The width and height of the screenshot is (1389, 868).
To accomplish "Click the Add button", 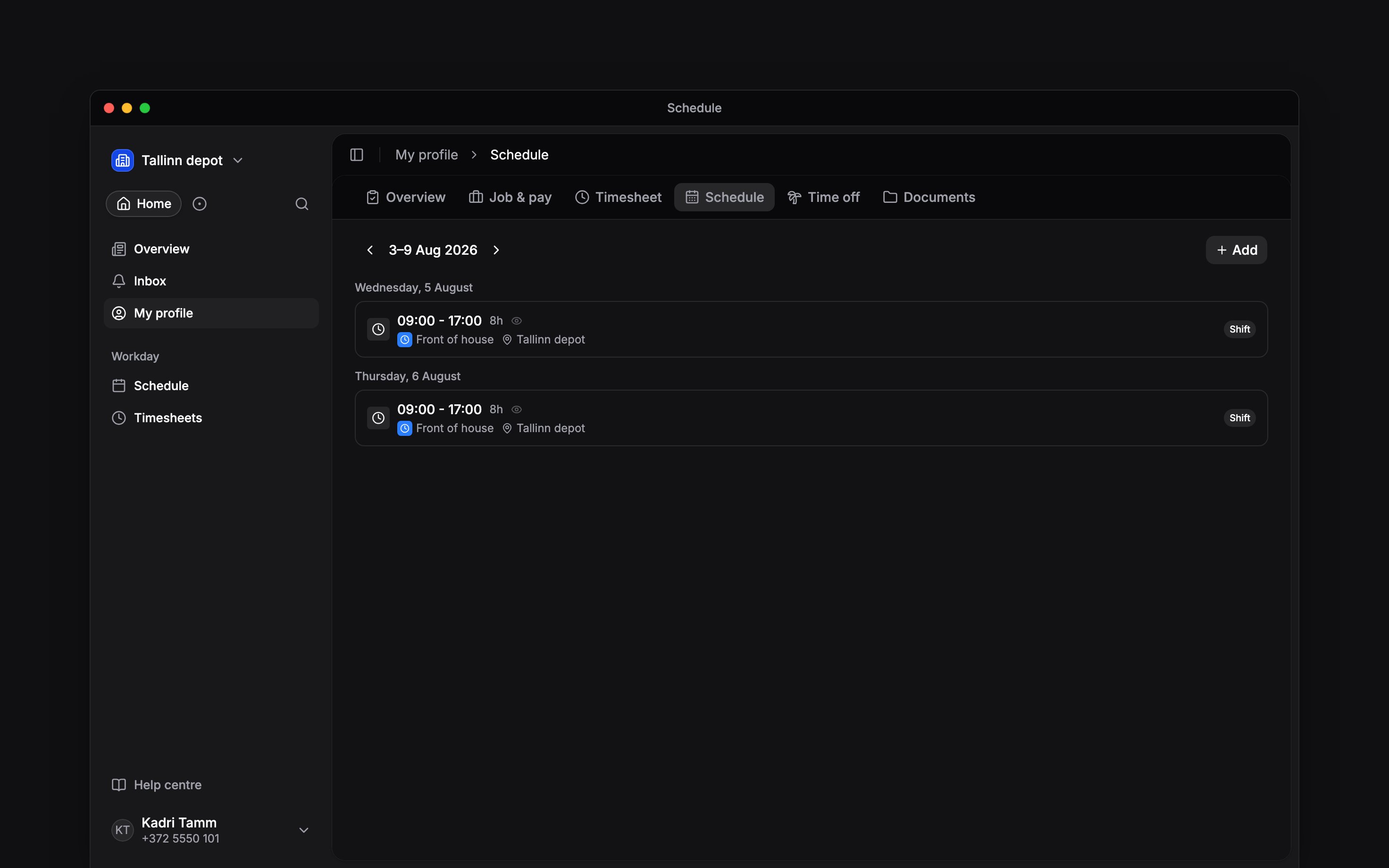I will click(x=1236, y=250).
